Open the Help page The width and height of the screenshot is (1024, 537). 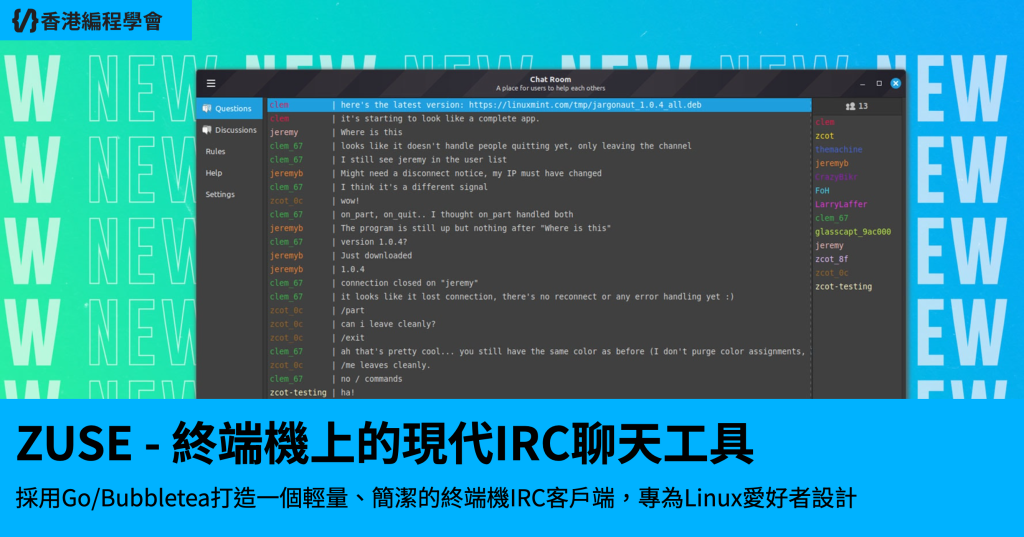(214, 173)
